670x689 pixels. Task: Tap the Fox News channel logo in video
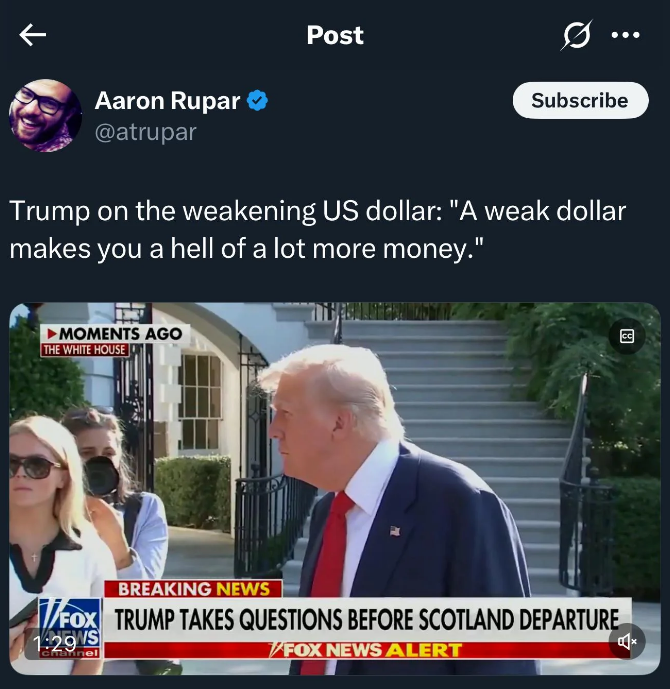coord(69,628)
